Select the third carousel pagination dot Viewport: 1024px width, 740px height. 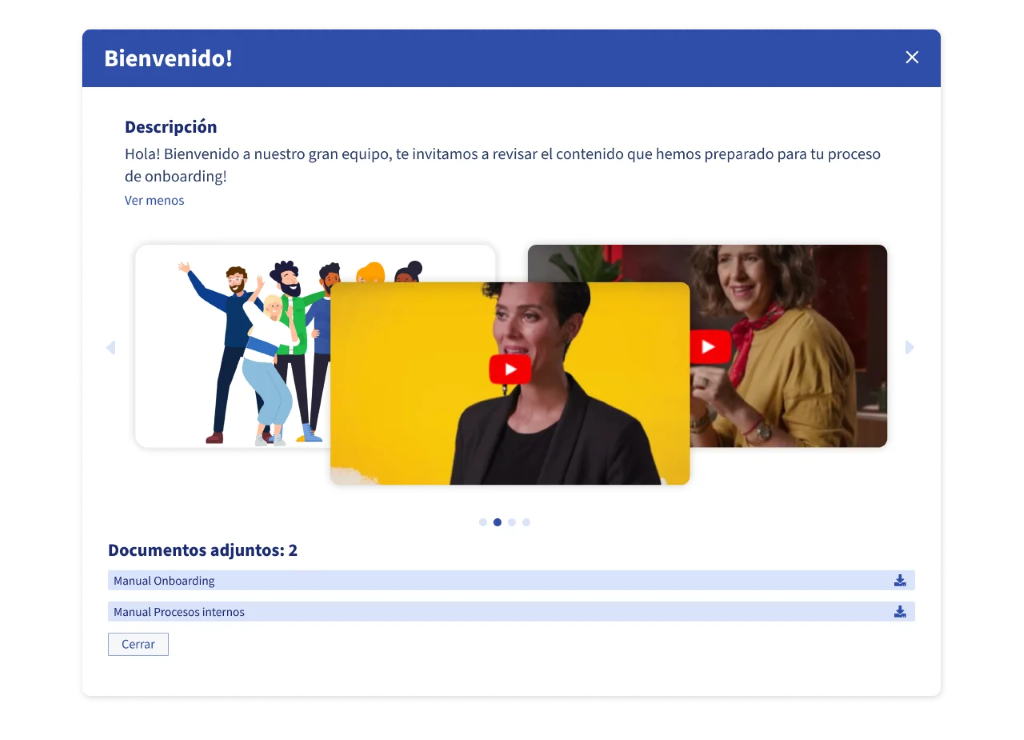[511, 522]
